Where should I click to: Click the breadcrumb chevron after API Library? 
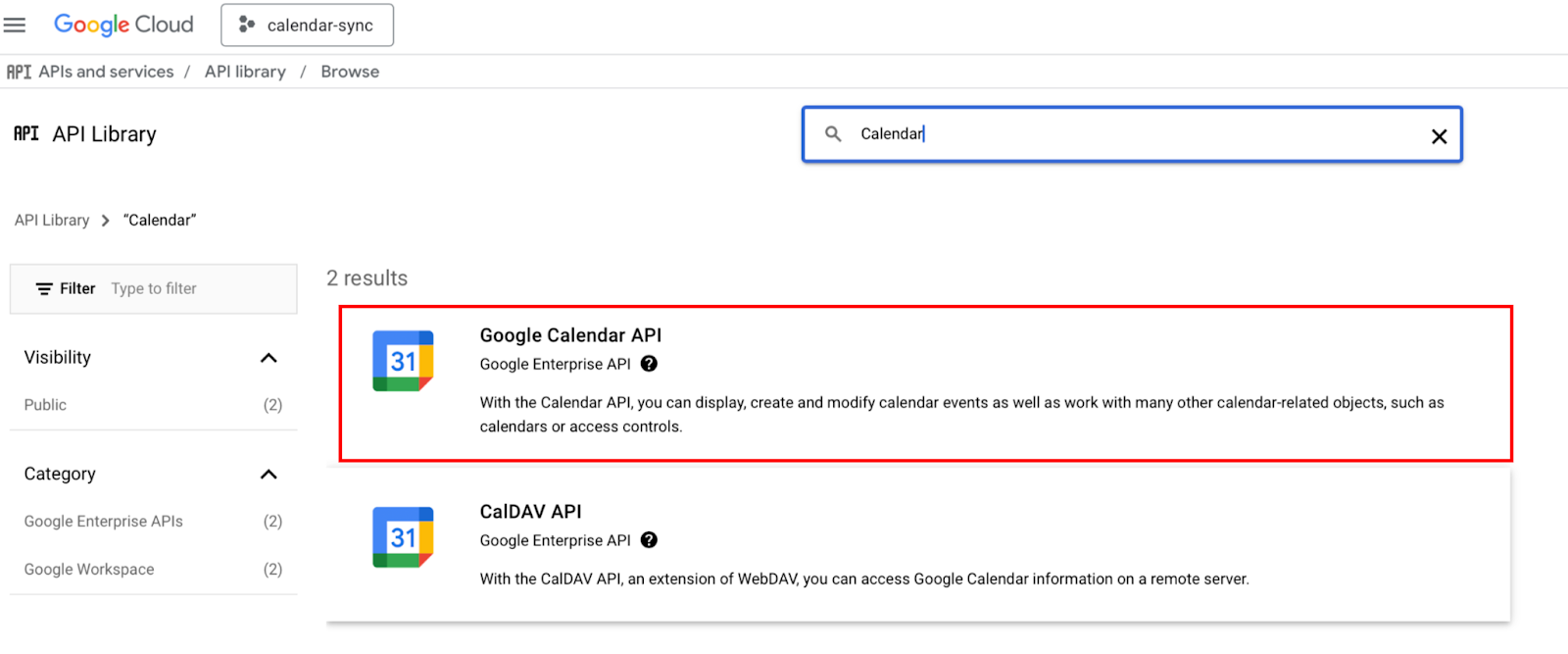click(x=105, y=221)
